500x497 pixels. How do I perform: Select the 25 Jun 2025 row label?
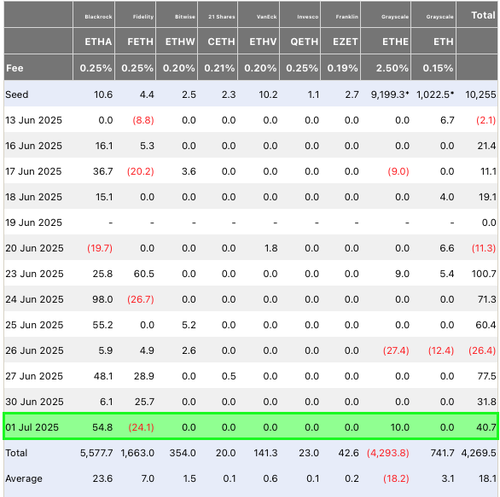point(34,325)
